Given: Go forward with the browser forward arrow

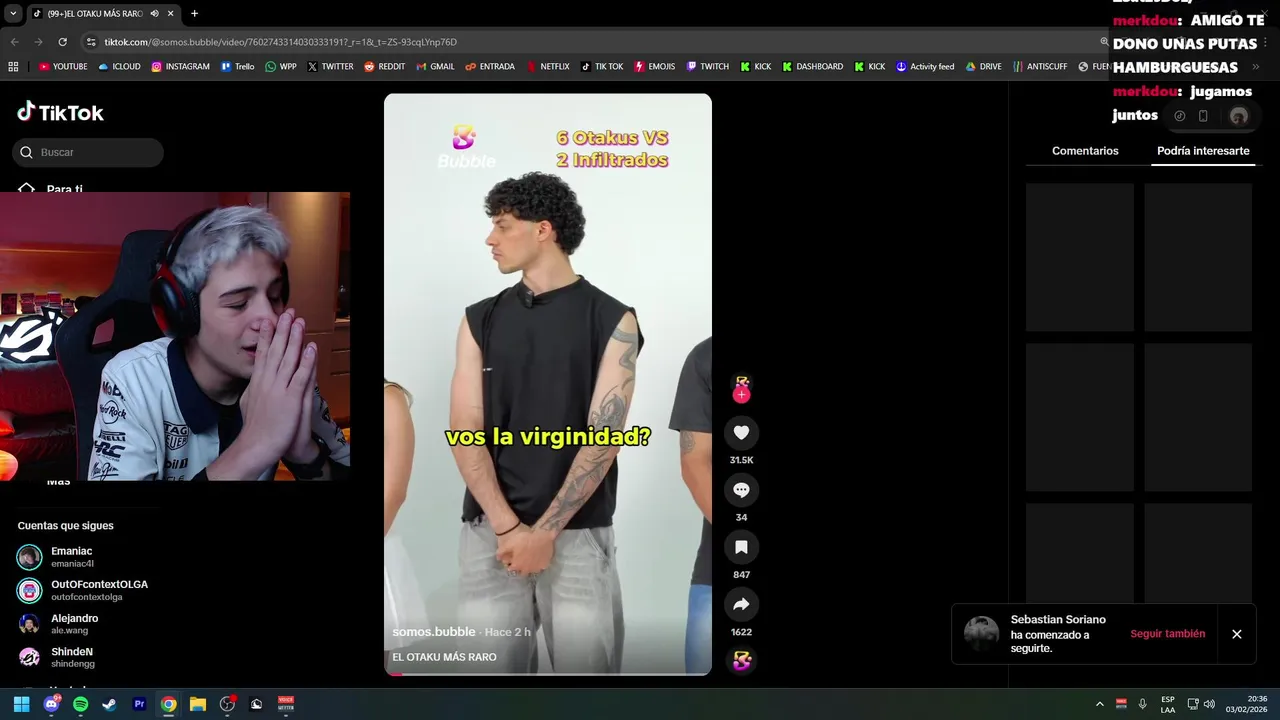Looking at the screenshot, I should pos(38,42).
